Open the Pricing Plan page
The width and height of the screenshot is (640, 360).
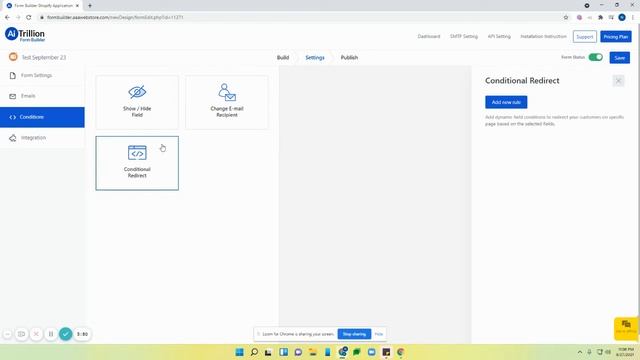616,37
